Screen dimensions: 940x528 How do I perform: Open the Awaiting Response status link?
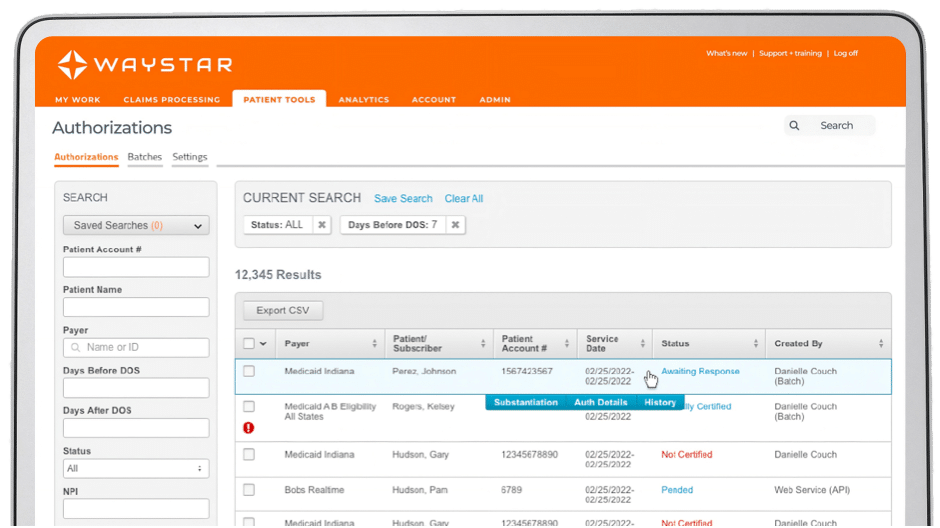point(700,372)
